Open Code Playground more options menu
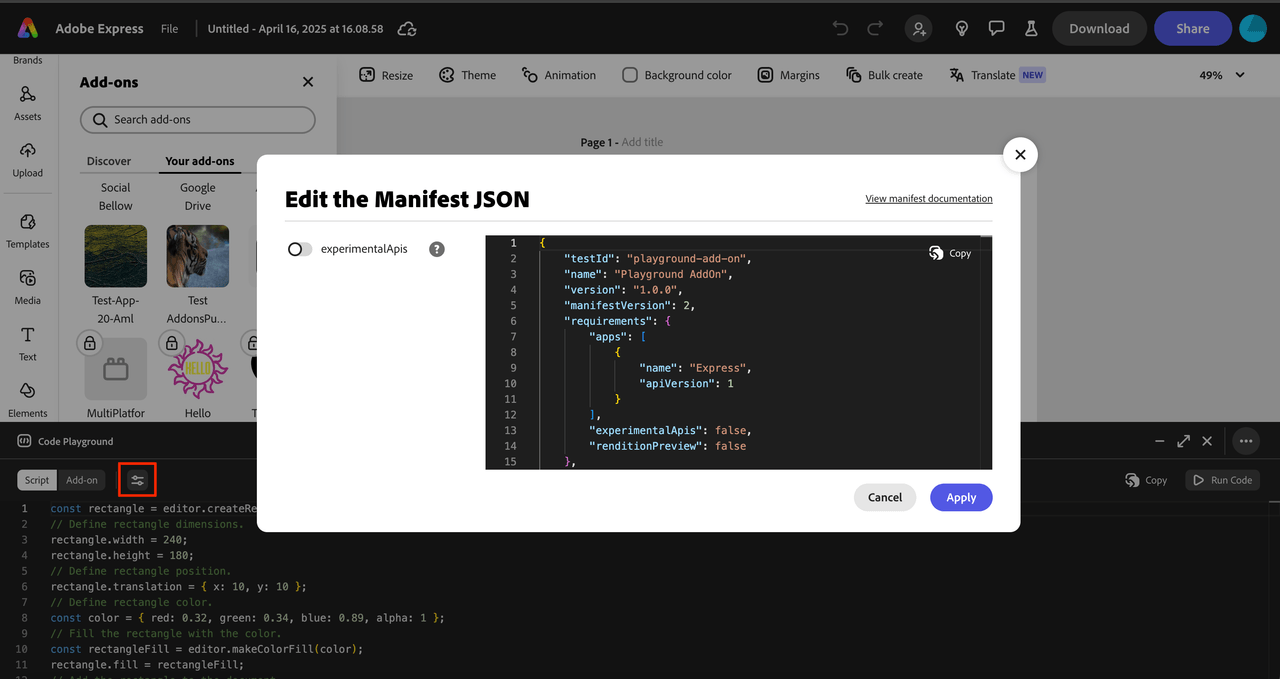 pyautogui.click(x=1245, y=441)
